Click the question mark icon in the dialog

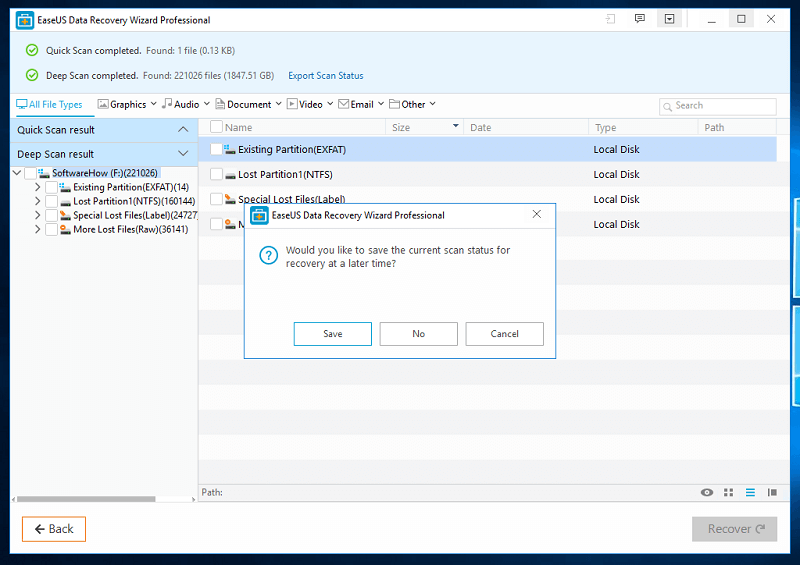pos(268,255)
